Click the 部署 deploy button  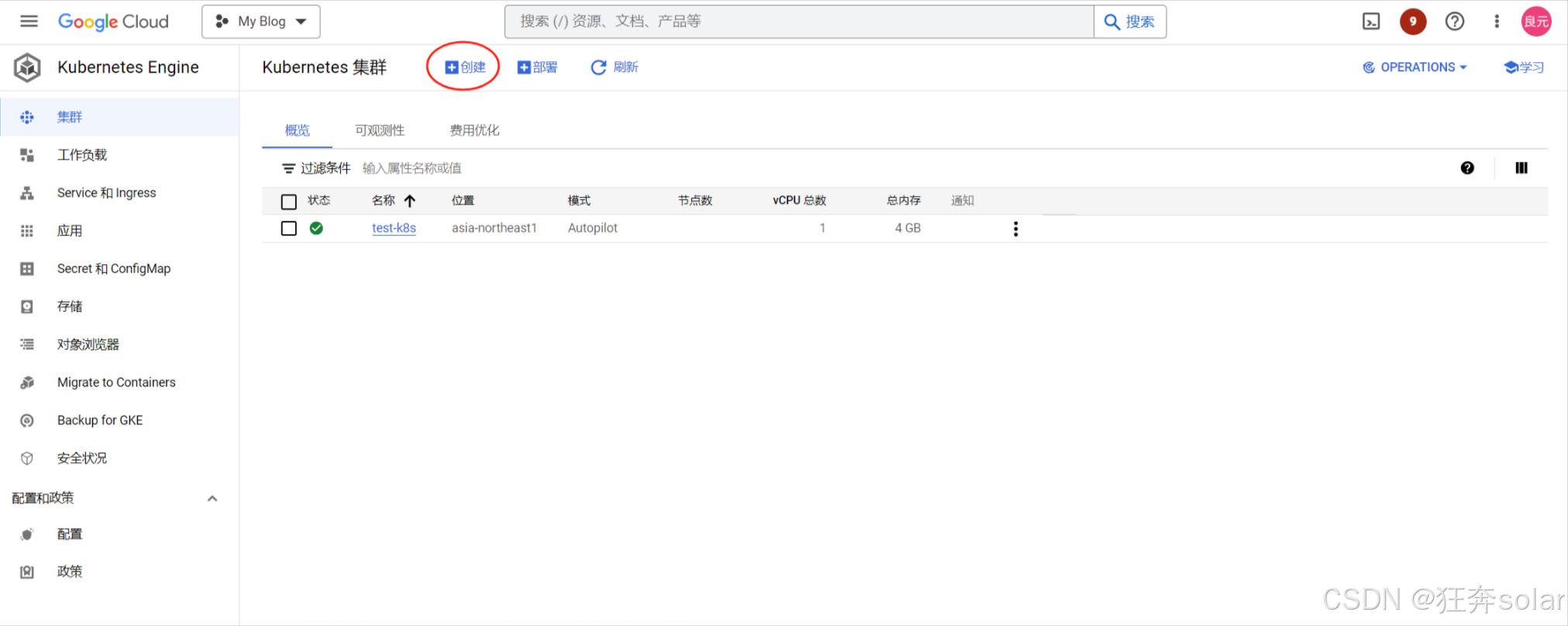[x=537, y=67]
